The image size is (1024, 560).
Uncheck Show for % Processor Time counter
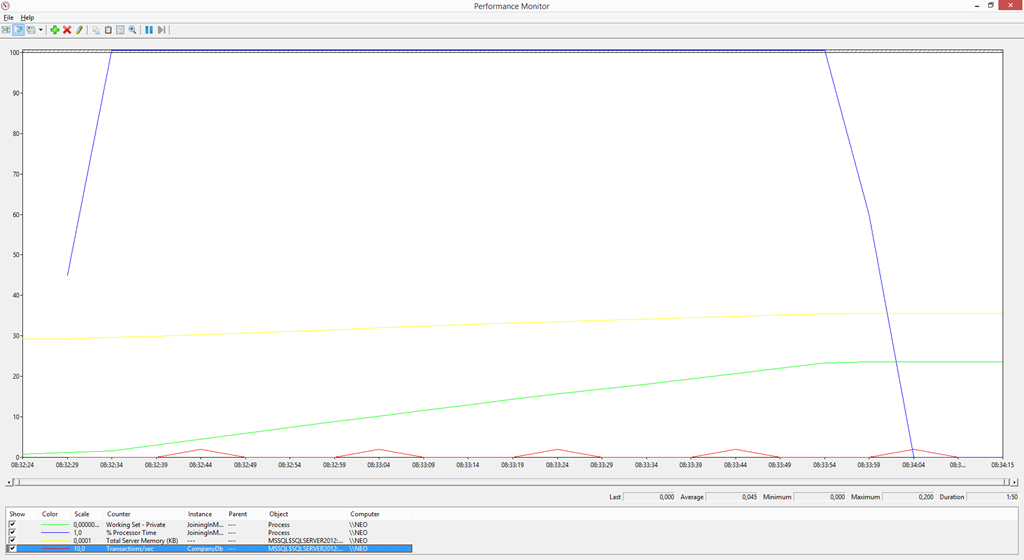click(x=12, y=532)
